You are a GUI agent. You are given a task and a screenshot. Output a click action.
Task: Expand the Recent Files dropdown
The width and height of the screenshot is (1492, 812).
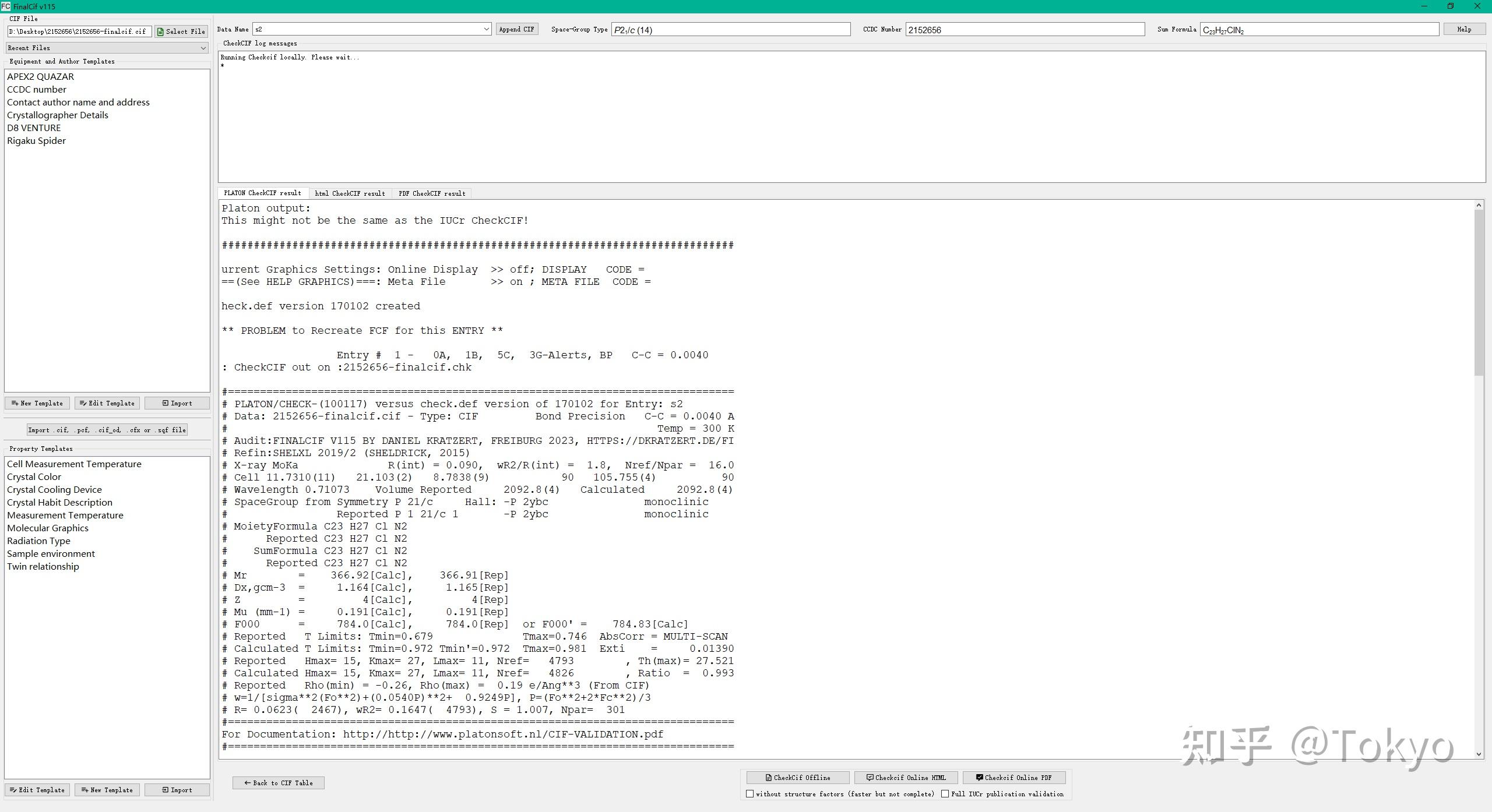pyautogui.click(x=107, y=48)
